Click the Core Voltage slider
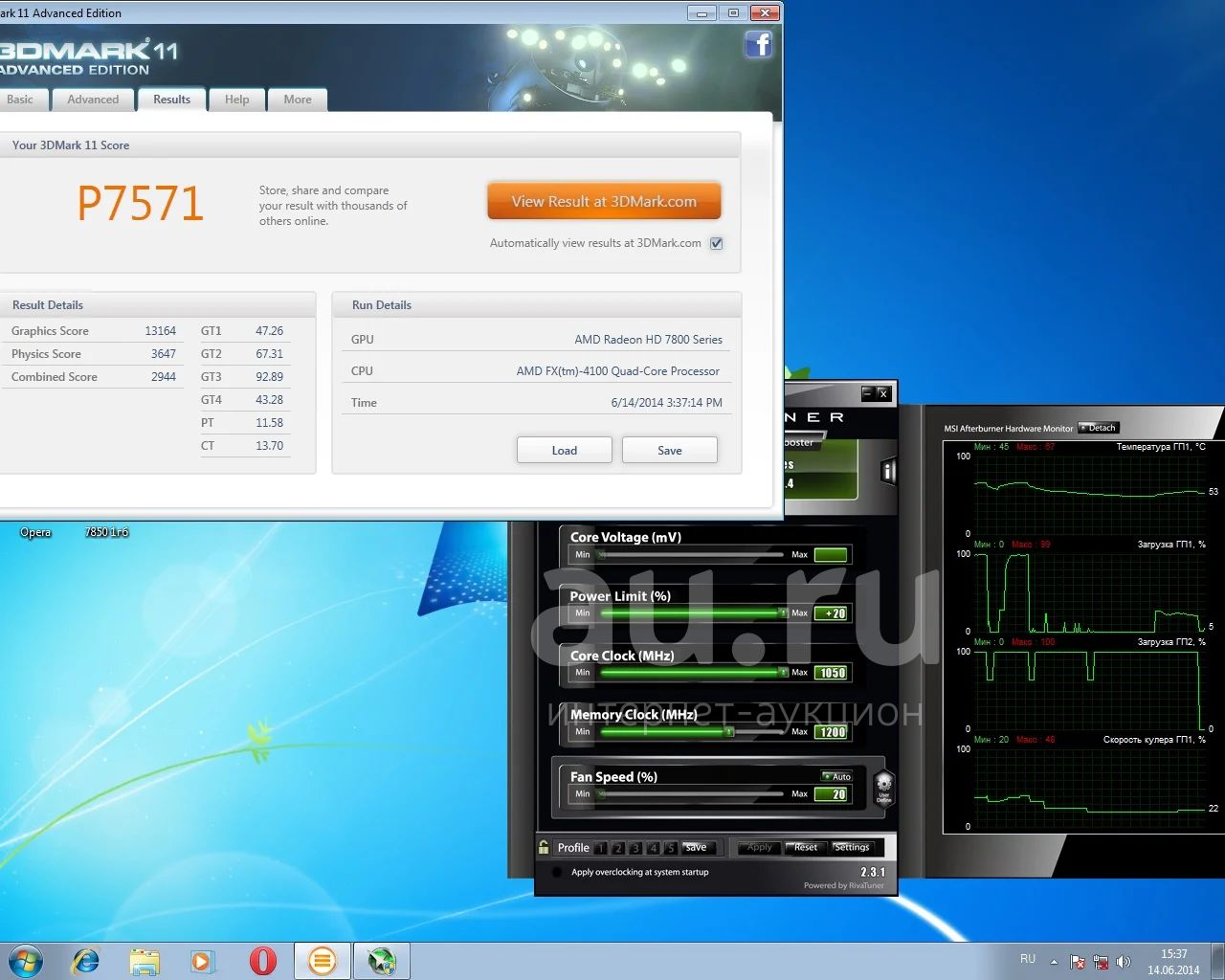Image resolution: width=1225 pixels, height=980 pixels. tap(691, 554)
